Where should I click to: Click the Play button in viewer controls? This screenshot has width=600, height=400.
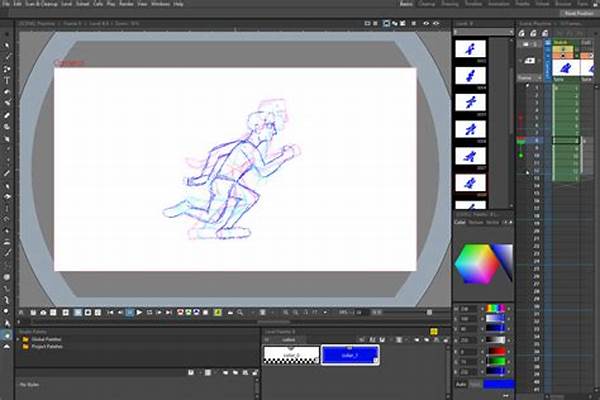(139, 313)
